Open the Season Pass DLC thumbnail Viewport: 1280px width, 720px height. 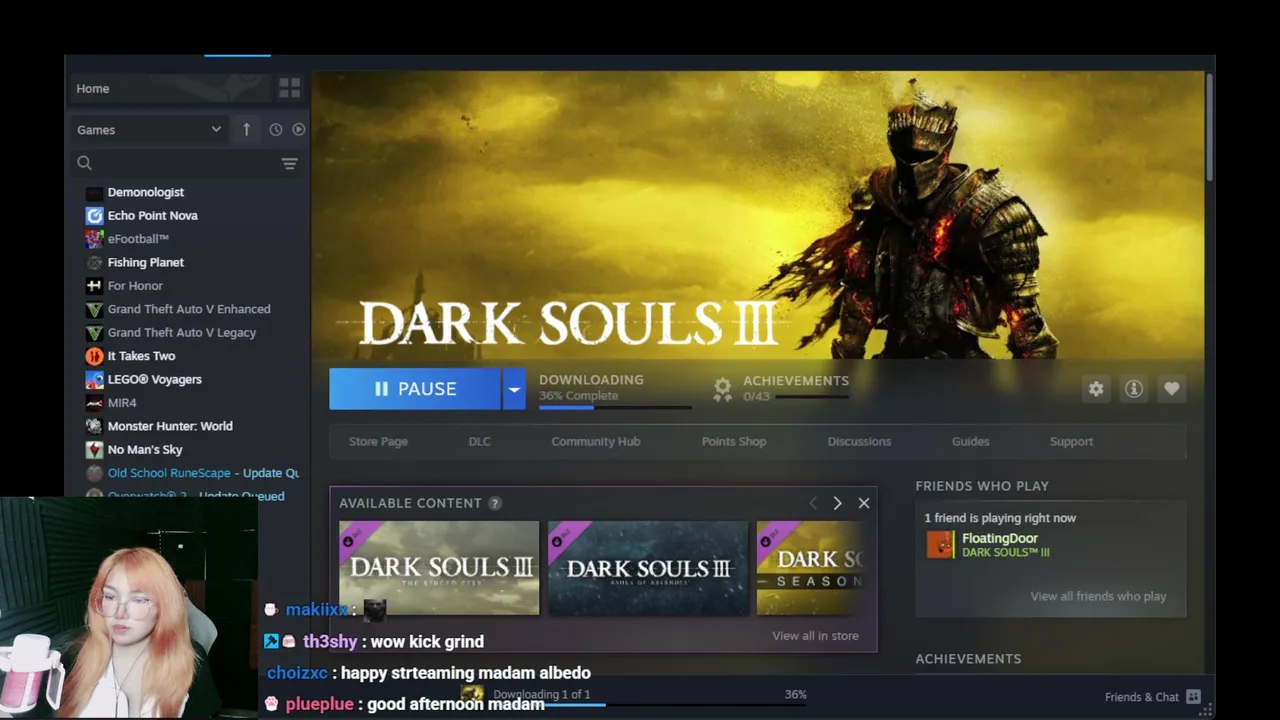point(810,568)
